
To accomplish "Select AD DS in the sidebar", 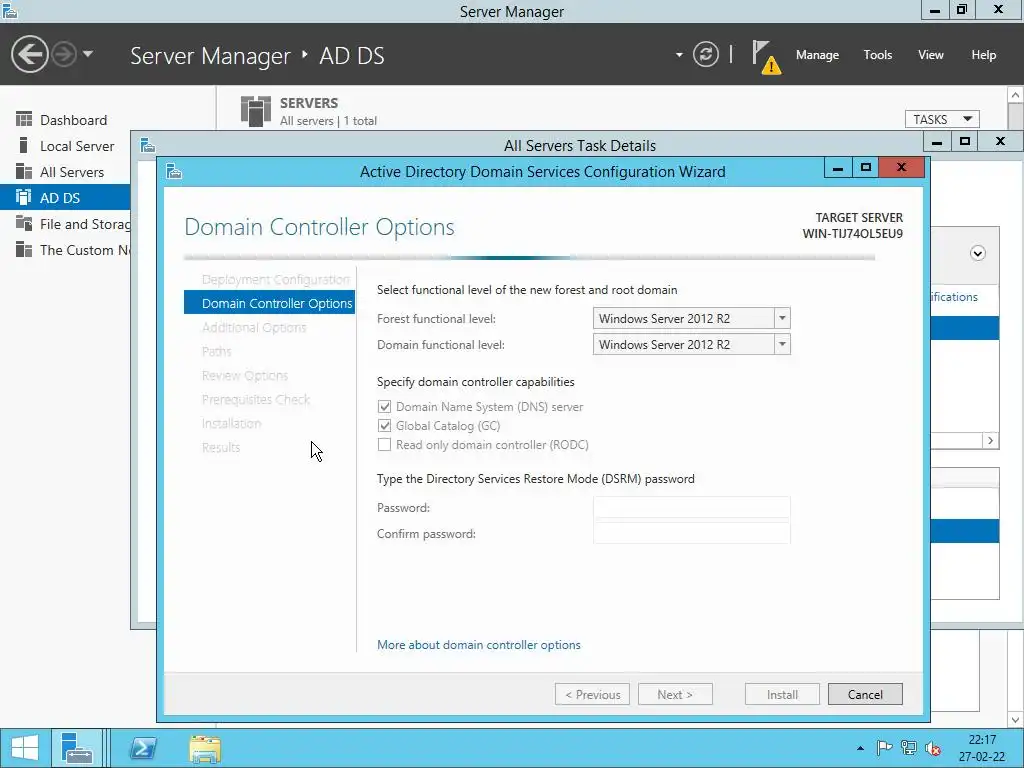I will (x=65, y=198).
